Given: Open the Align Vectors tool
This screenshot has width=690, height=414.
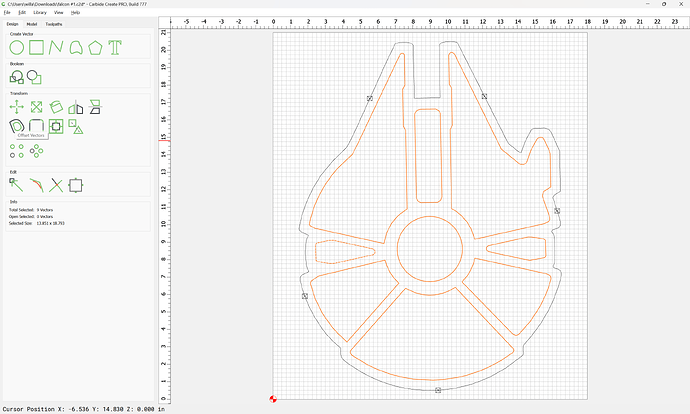Looking at the screenshot, I should coord(56,126).
